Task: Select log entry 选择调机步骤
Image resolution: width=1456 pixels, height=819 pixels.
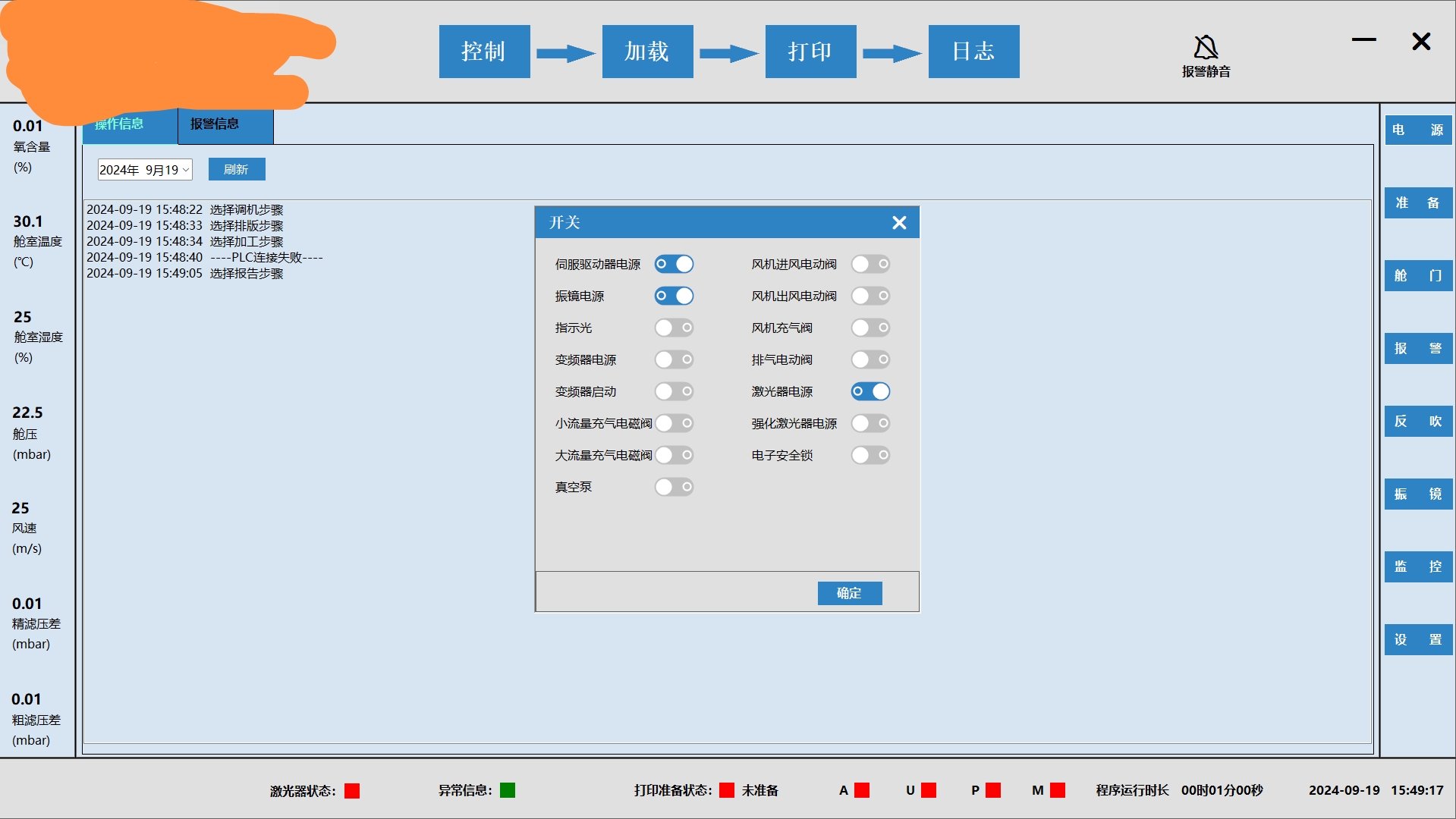Action: [185, 209]
